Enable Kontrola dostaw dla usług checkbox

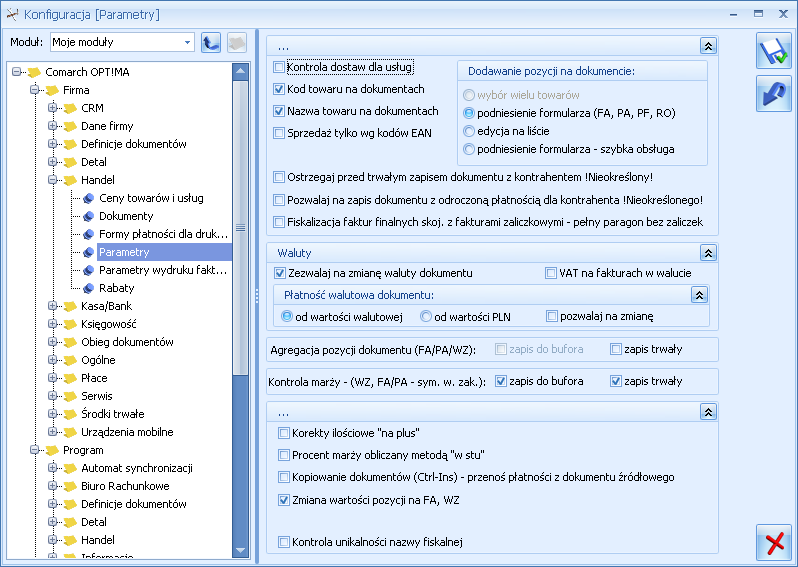(279, 67)
